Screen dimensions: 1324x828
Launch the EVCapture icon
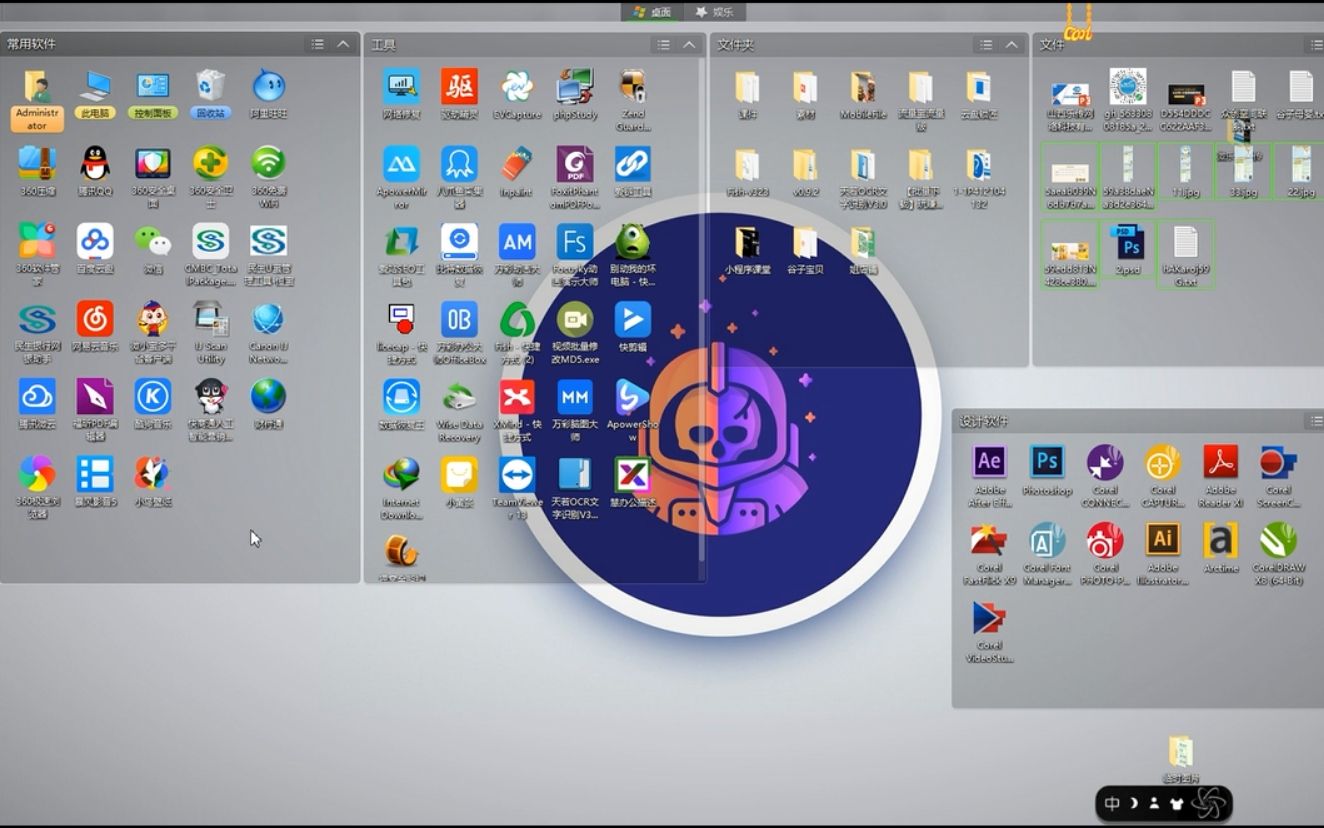click(517, 87)
